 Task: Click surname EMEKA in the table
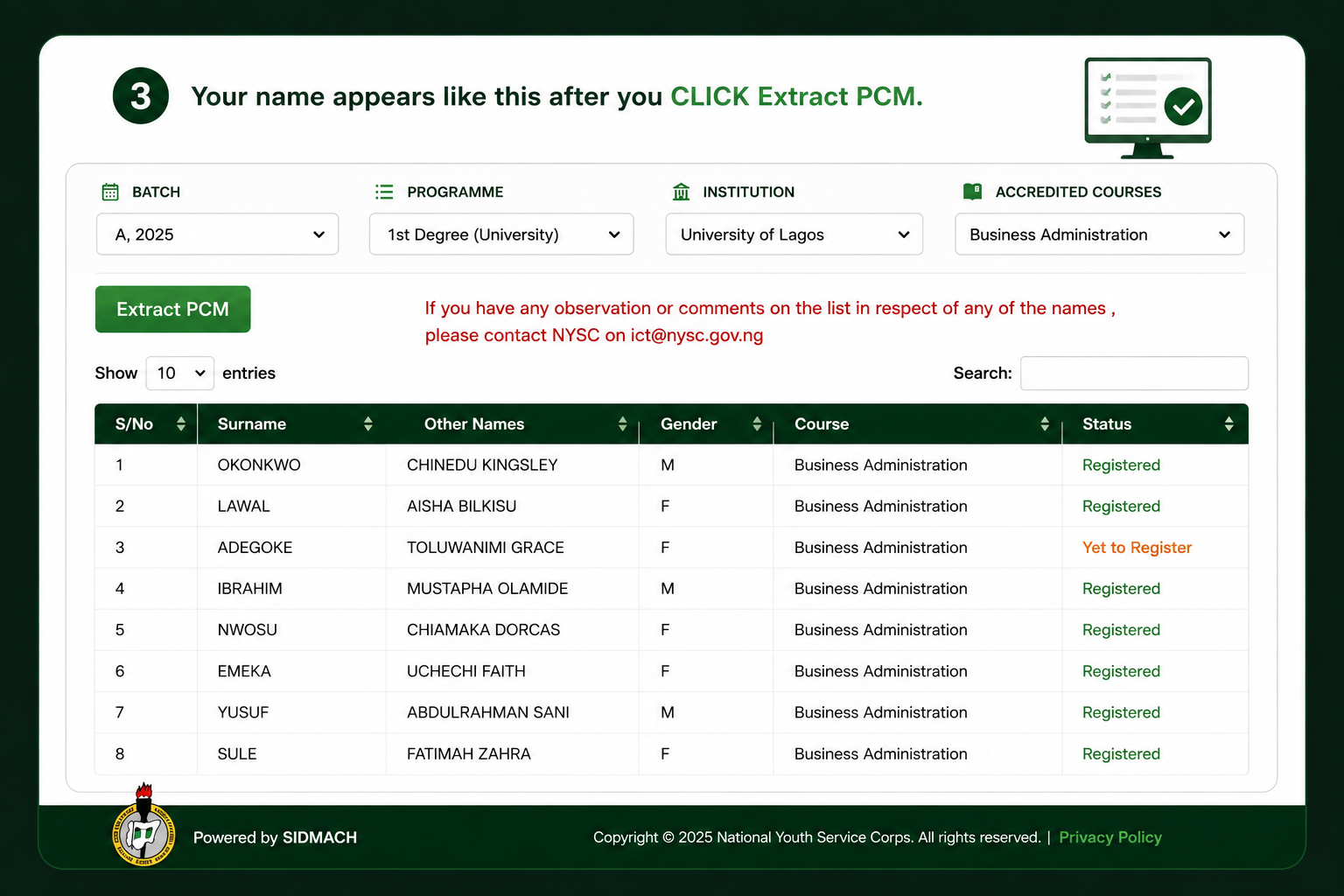244,671
